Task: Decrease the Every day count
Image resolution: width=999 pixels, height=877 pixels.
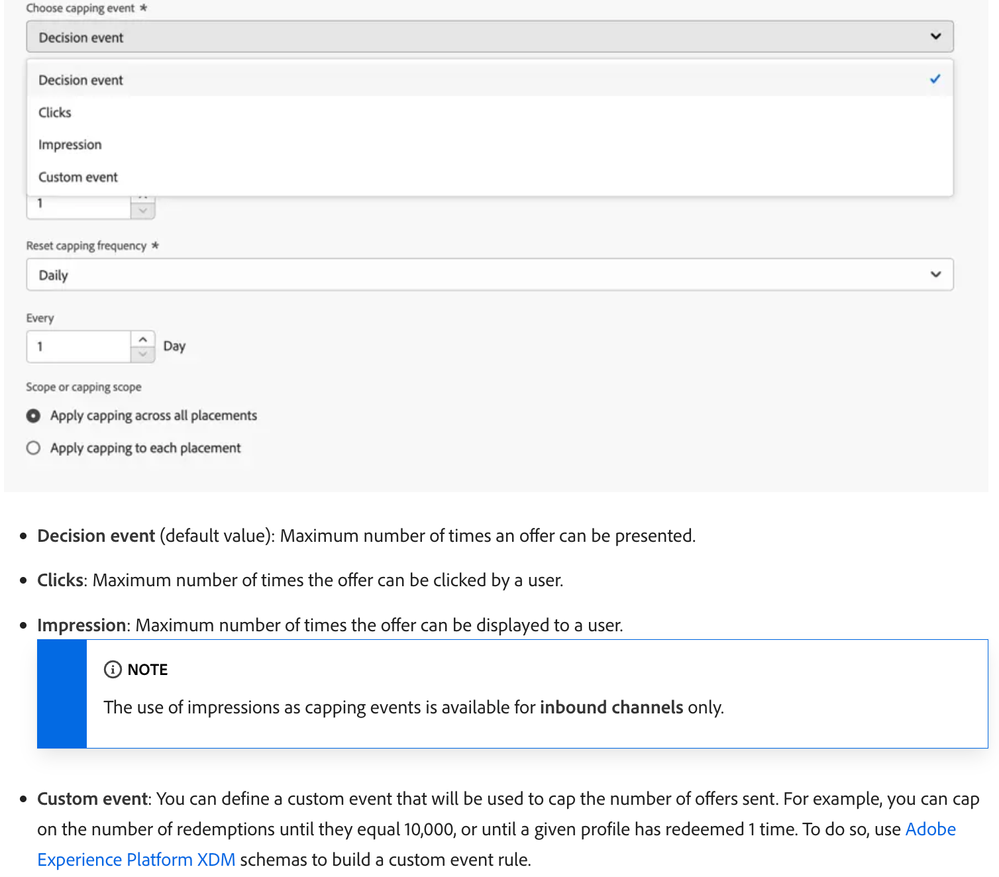Action: click(x=143, y=354)
